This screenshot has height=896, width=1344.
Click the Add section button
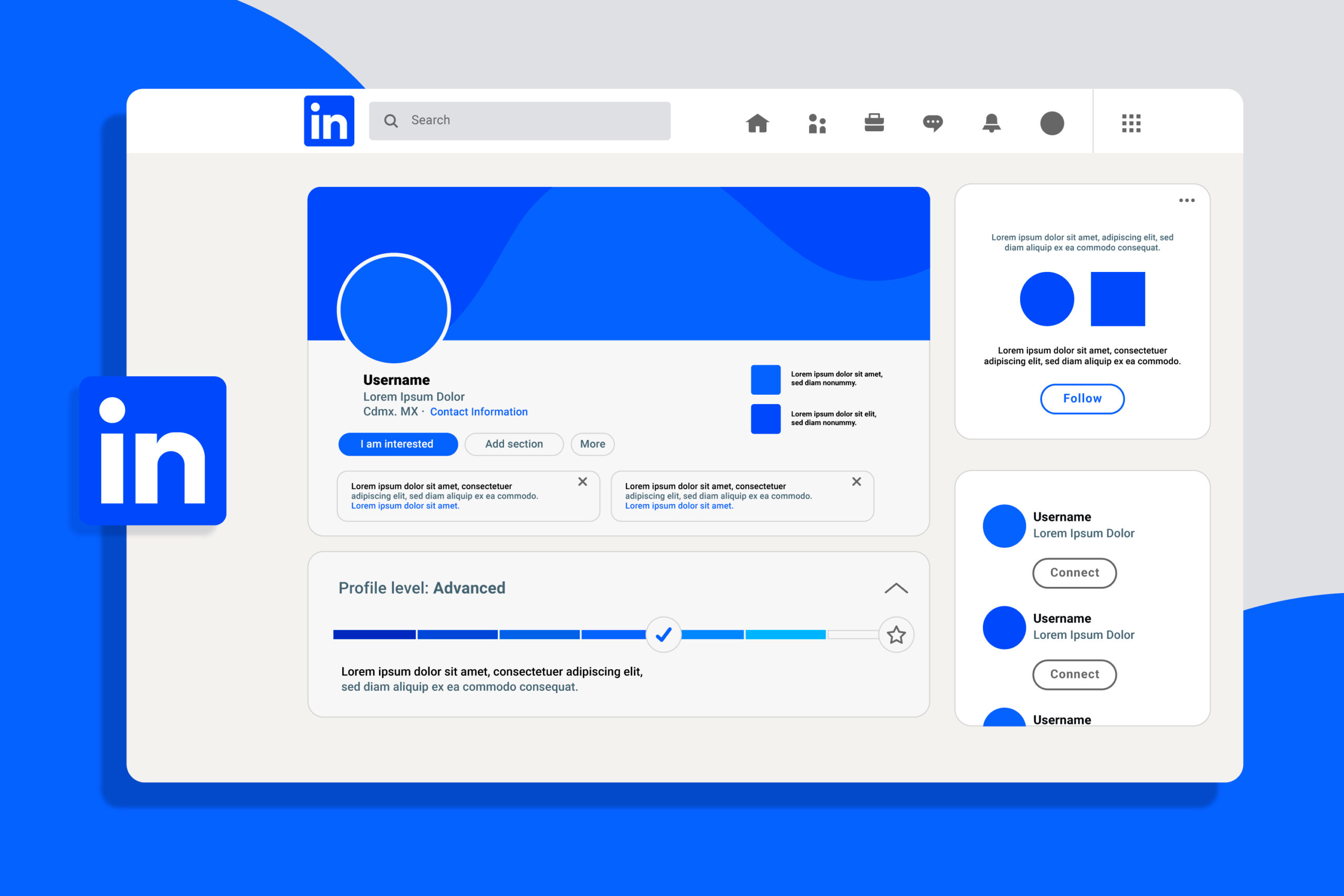coord(513,444)
